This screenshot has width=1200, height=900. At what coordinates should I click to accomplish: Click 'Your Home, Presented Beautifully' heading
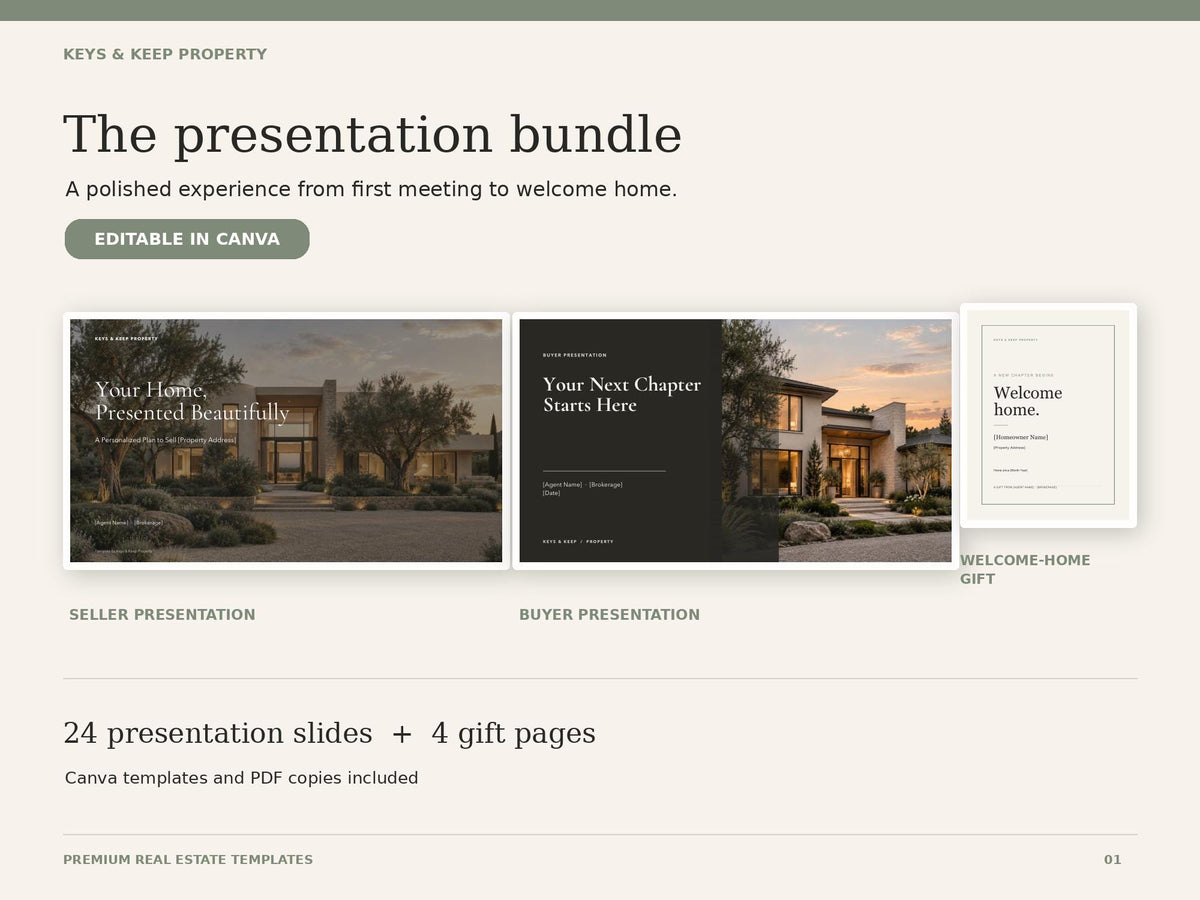[x=192, y=401]
